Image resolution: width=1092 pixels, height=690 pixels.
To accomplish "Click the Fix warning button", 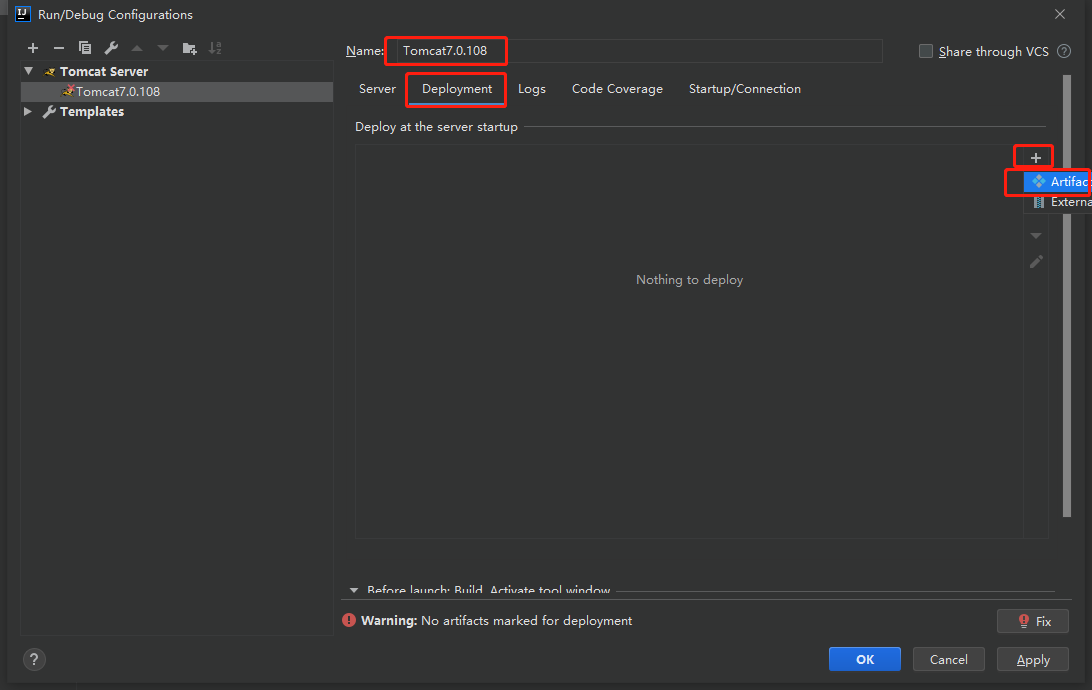I will 1033,621.
